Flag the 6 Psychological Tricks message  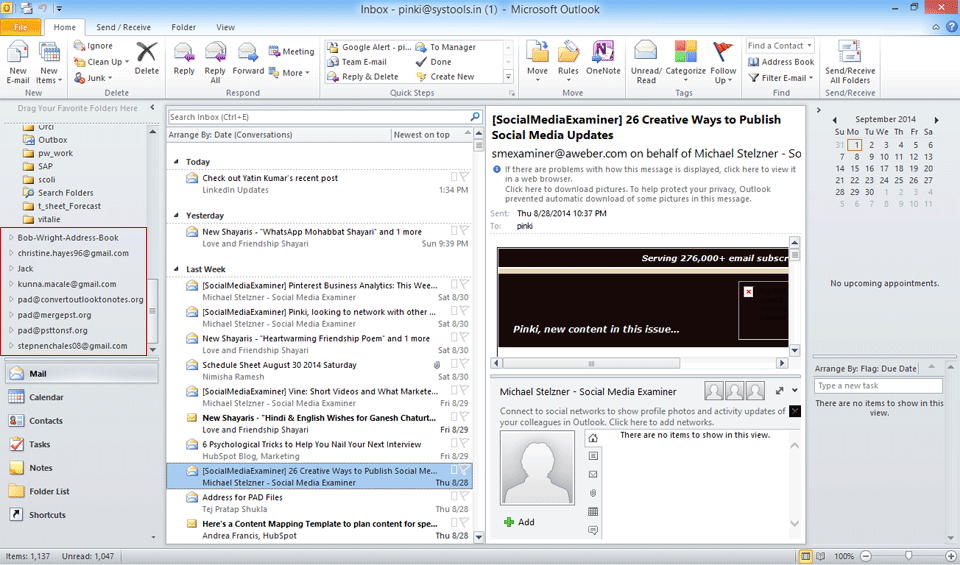(465, 444)
